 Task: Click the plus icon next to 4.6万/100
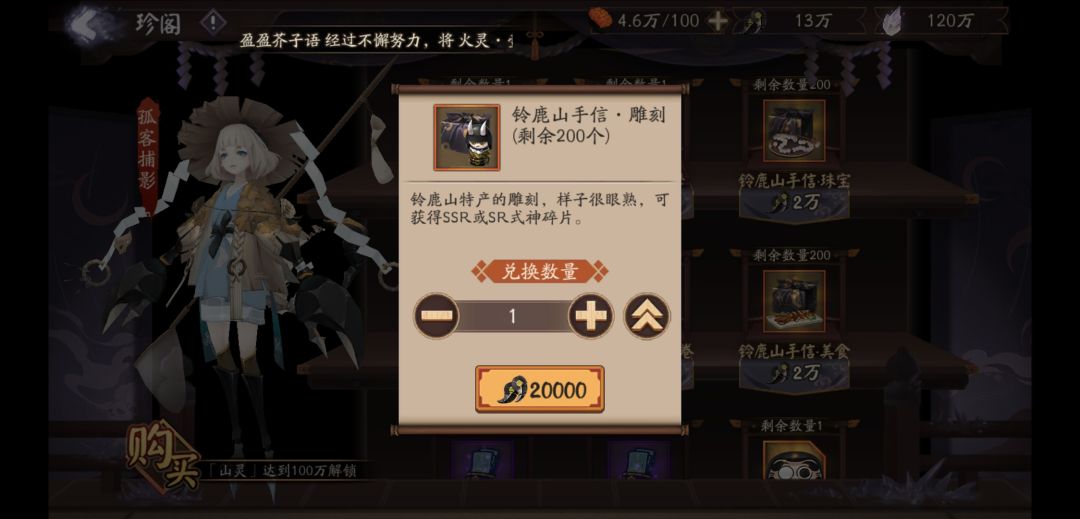(x=718, y=21)
